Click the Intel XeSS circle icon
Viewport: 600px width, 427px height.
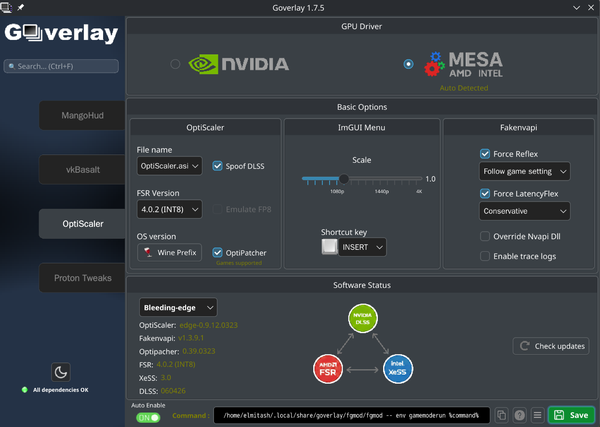click(x=398, y=368)
